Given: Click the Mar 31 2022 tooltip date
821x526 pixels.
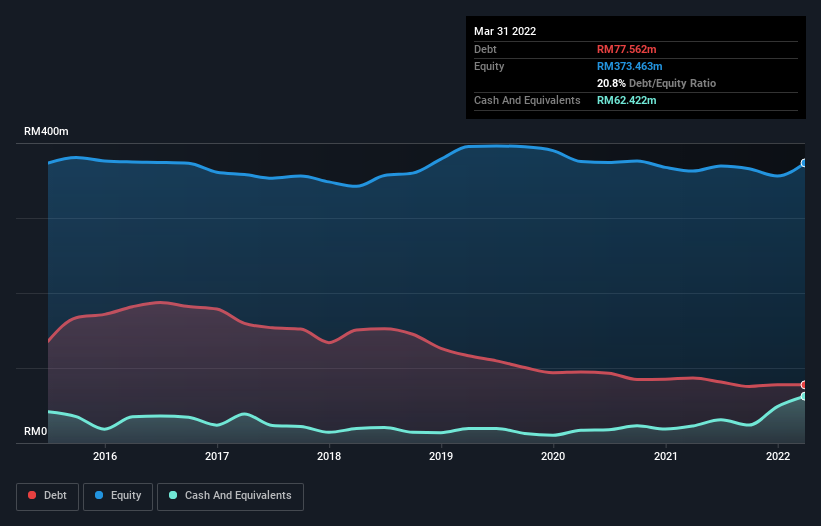Looking at the screenshot, I should (505, 31).
